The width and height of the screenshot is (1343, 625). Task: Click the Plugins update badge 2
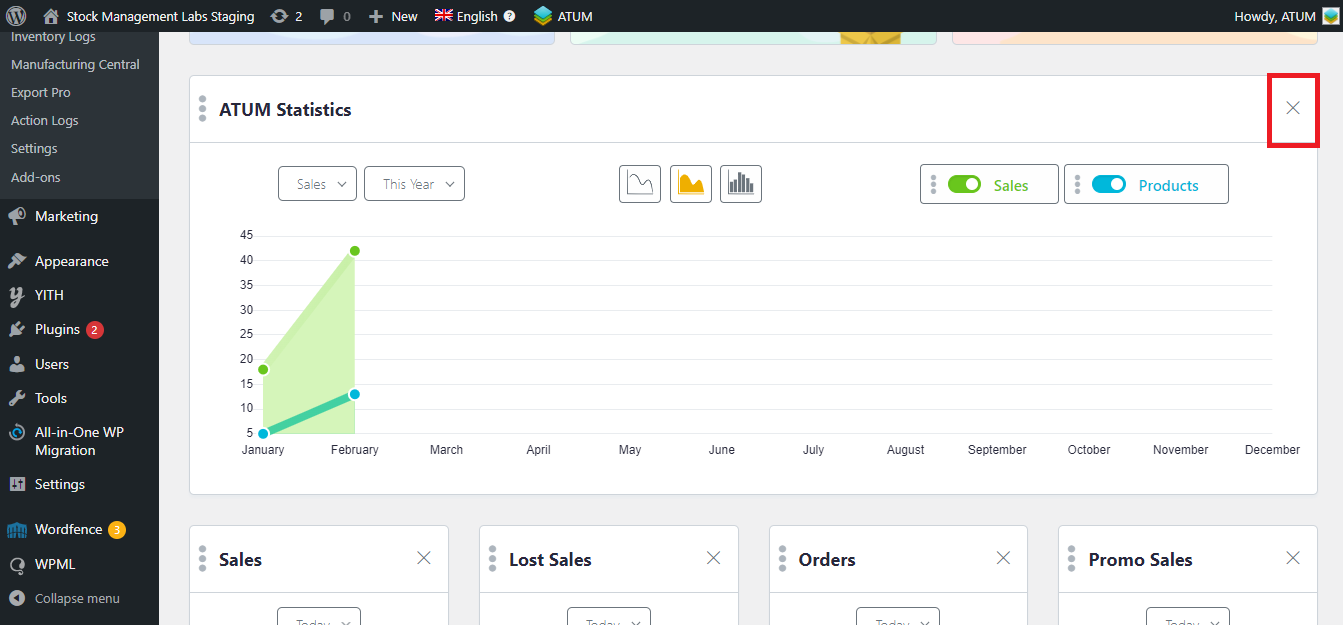pyautogui.click(x=95, y=330)
